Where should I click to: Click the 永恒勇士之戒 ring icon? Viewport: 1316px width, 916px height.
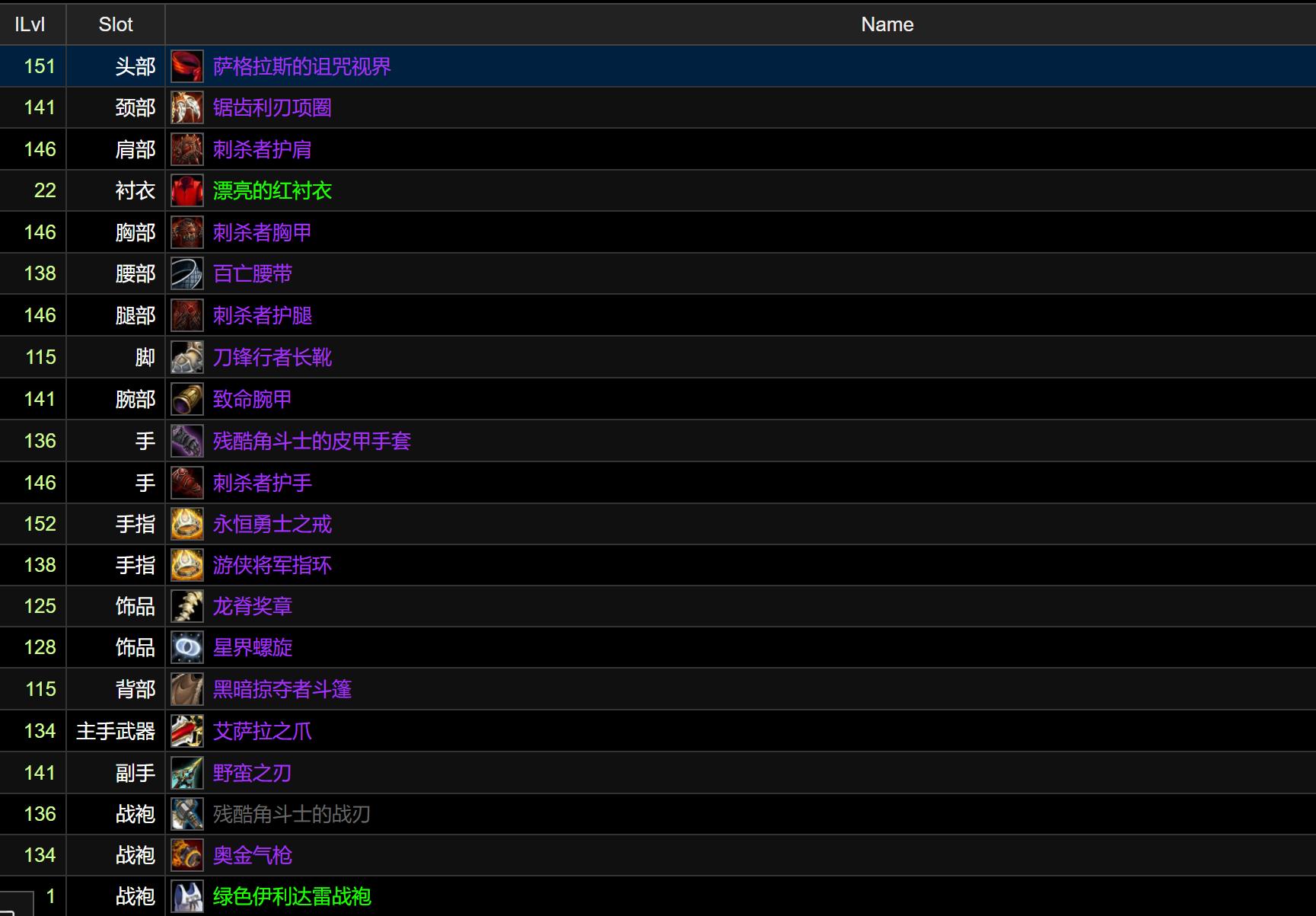click(x=186, y=524)
